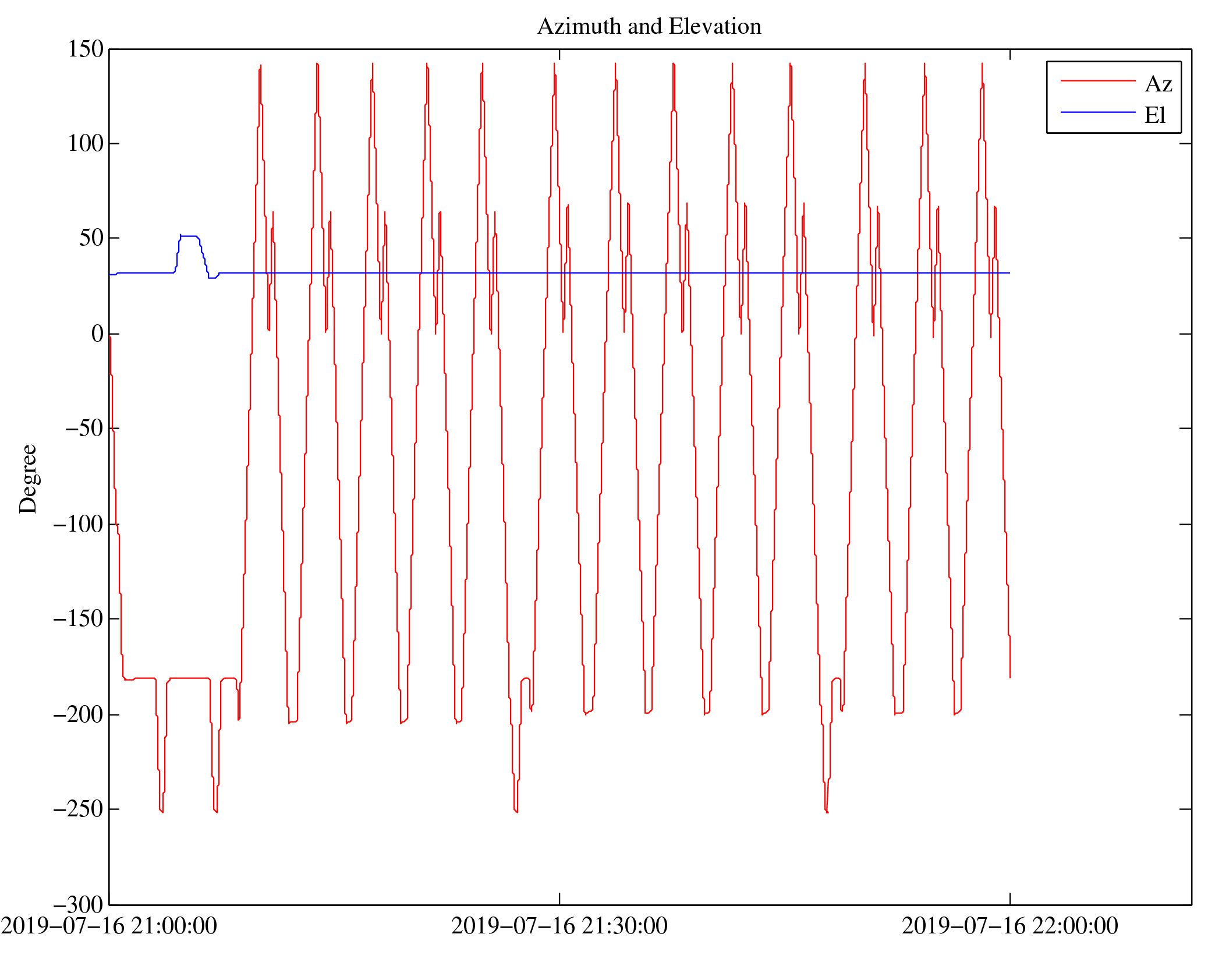Select the −150 y-axis tick label
Screen dimensions: 1208x980
point(78,618)
